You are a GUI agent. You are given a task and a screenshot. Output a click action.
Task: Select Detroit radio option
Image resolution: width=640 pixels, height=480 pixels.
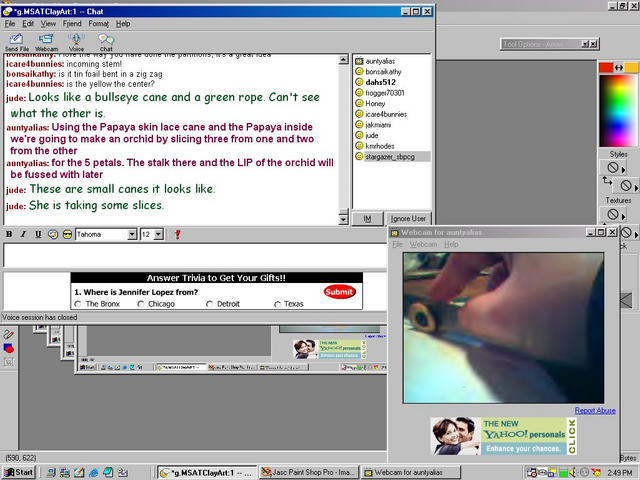click(x=209, y=304)
